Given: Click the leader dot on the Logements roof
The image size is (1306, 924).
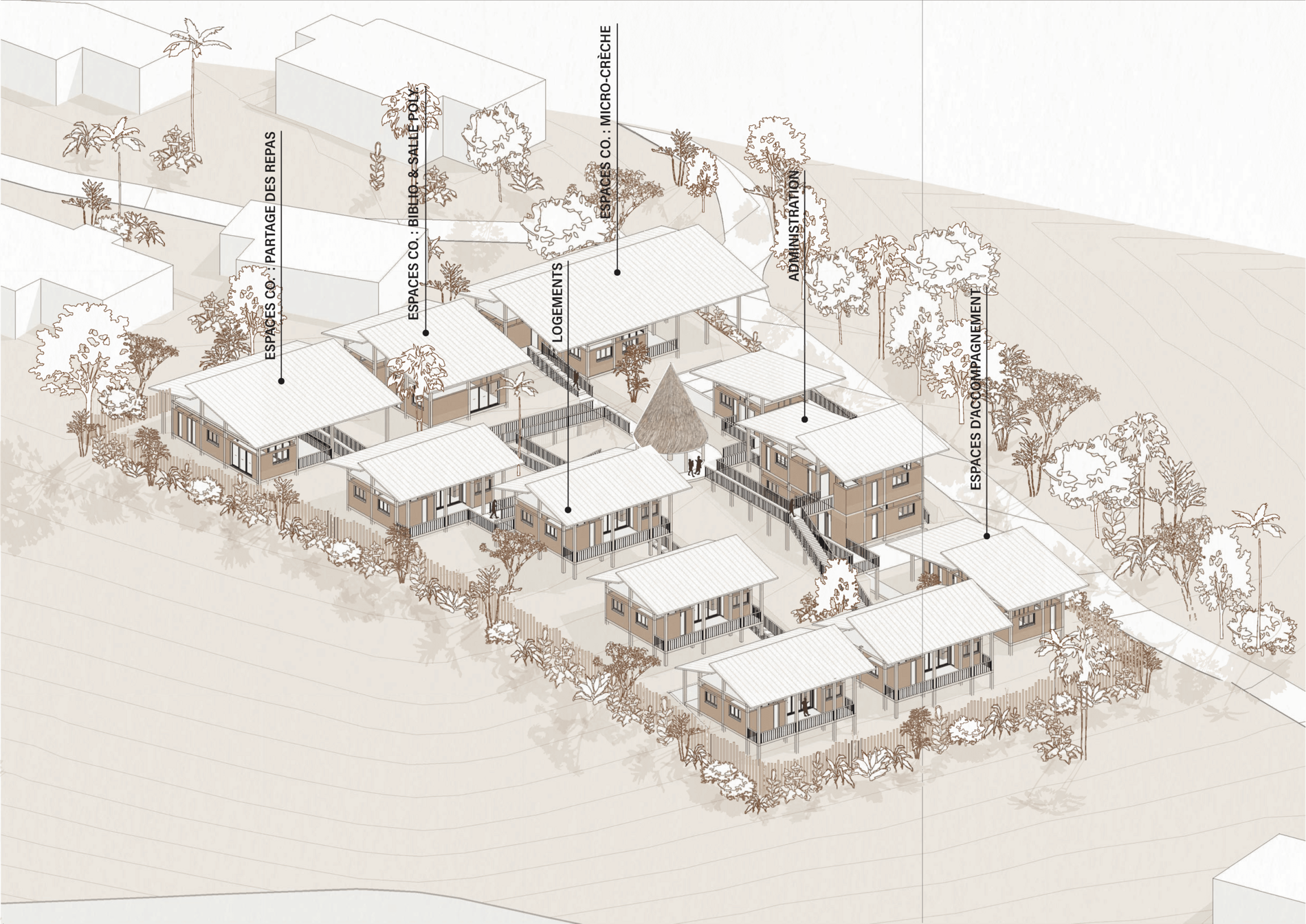Looking at the screenshot, I should (568, 509).
